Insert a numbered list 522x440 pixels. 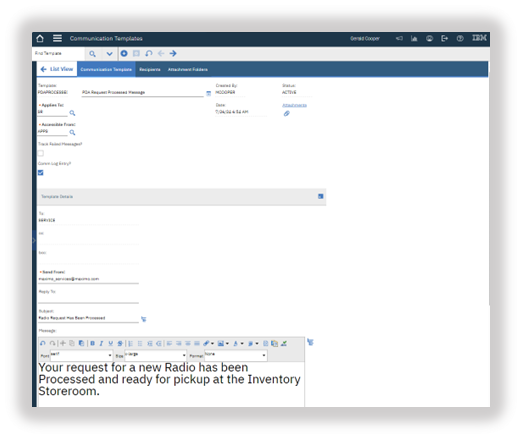click(131, 343)
